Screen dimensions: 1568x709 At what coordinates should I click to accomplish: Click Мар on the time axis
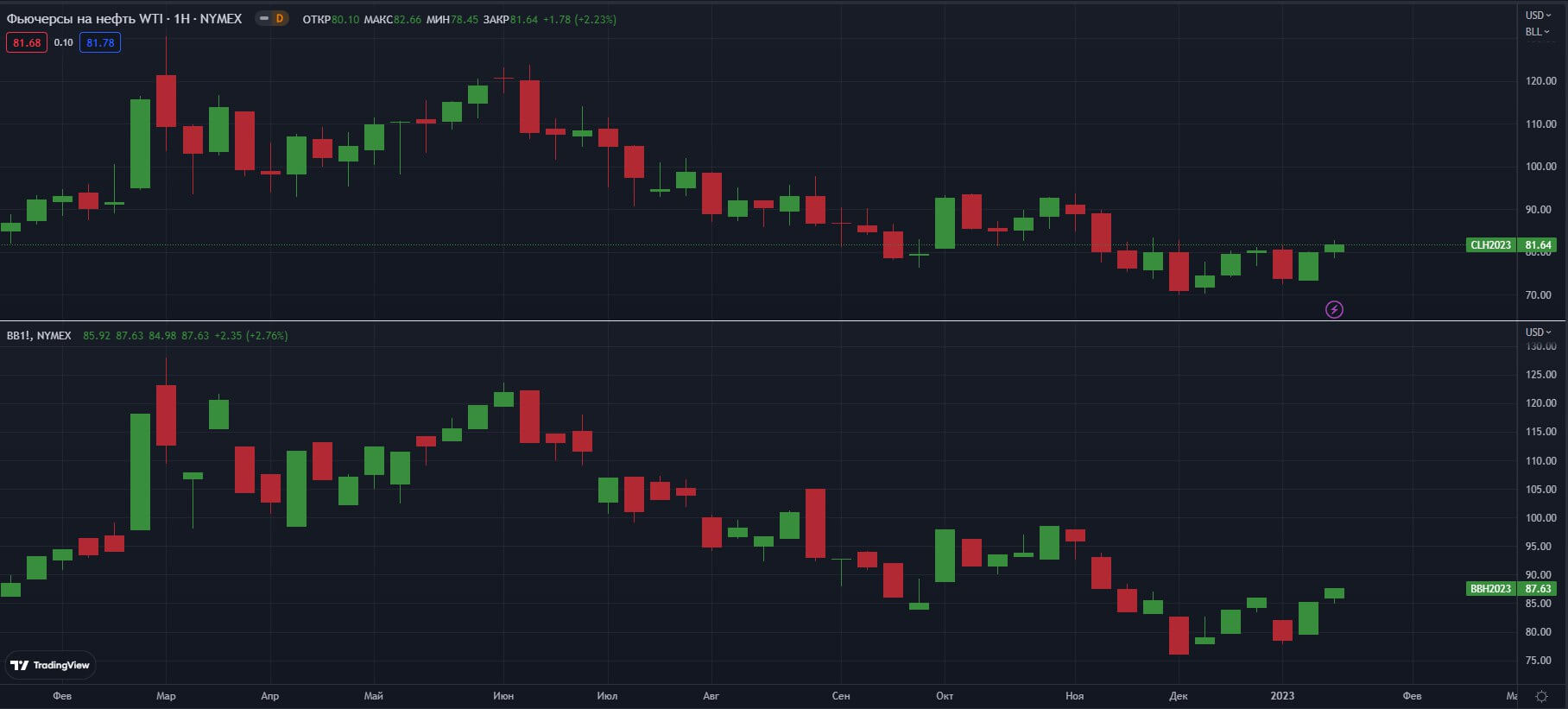[x=166, y=696]
